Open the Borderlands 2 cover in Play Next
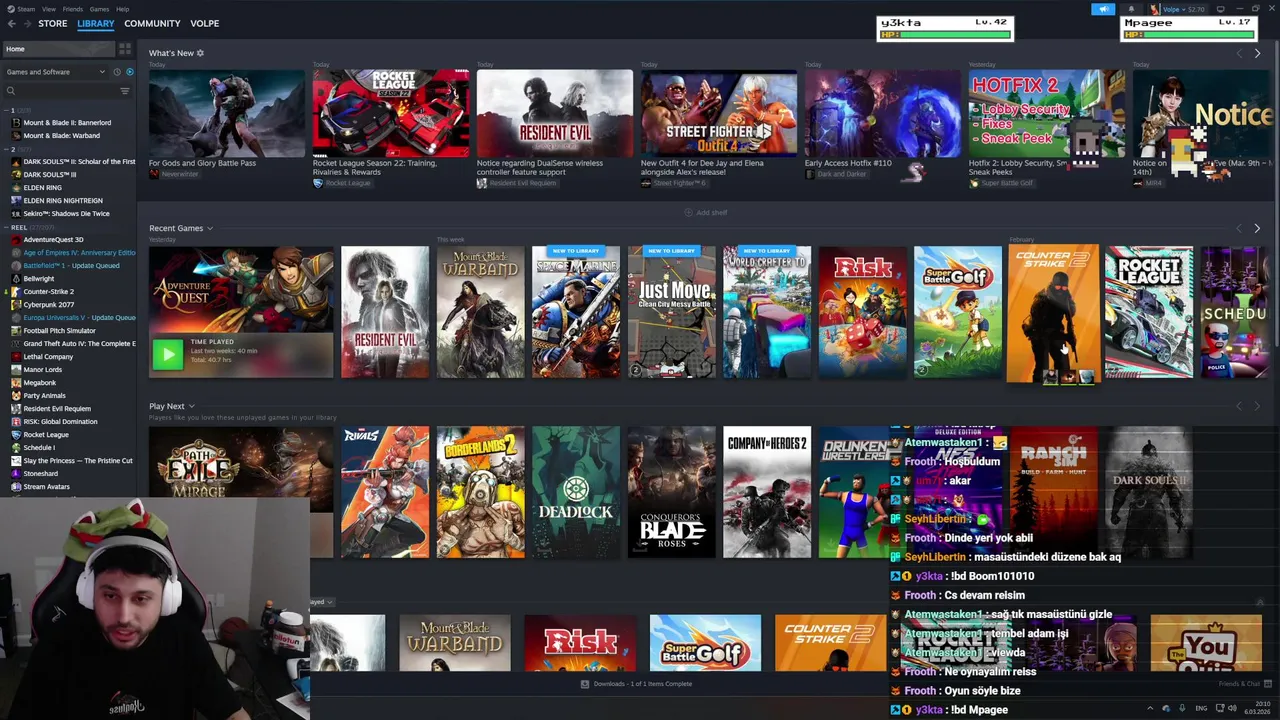 click(481, 492)
